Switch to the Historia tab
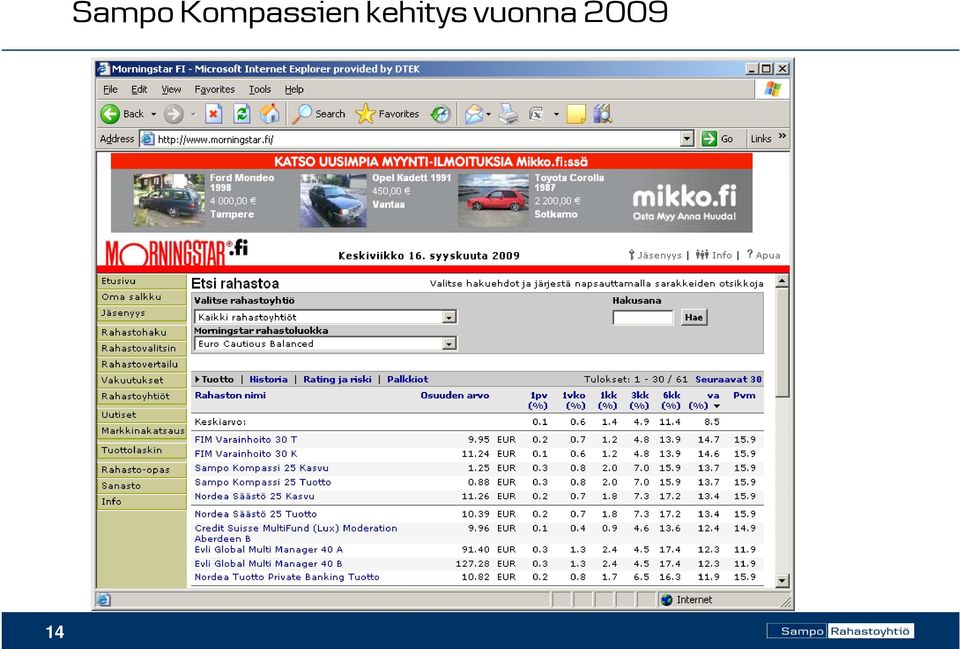The image size is (960, 649). pyautogui.click(x=268, y=380)
